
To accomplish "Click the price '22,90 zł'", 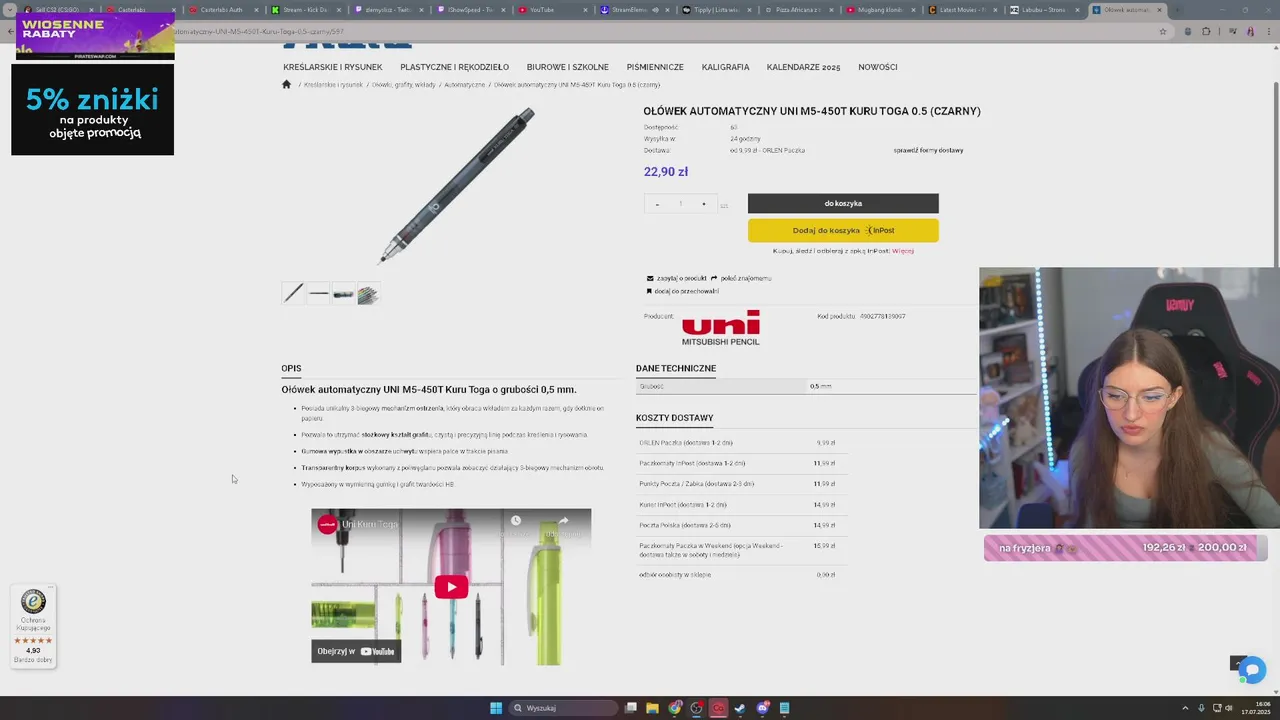I will (666, 172).
